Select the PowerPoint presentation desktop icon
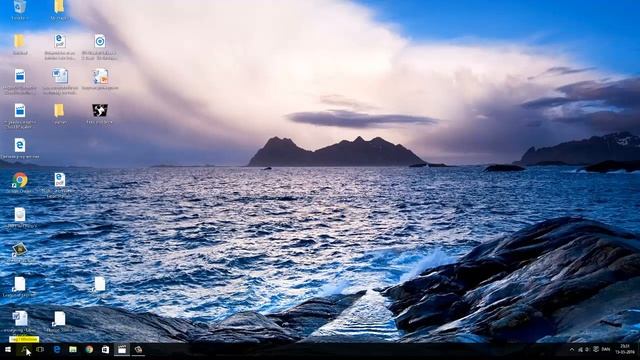 pos(100,76)
